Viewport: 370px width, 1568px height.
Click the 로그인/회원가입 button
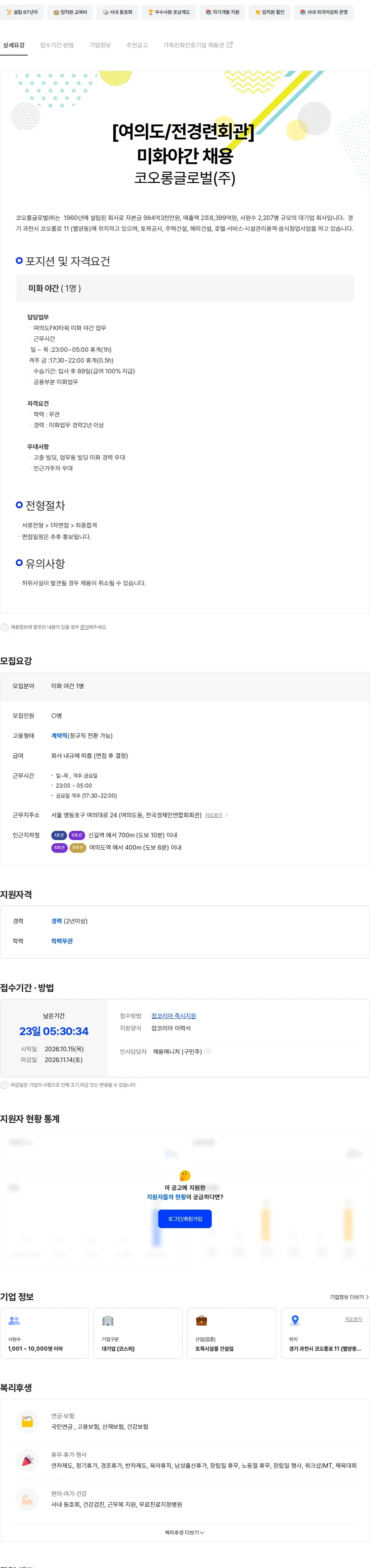[185, 1218]
